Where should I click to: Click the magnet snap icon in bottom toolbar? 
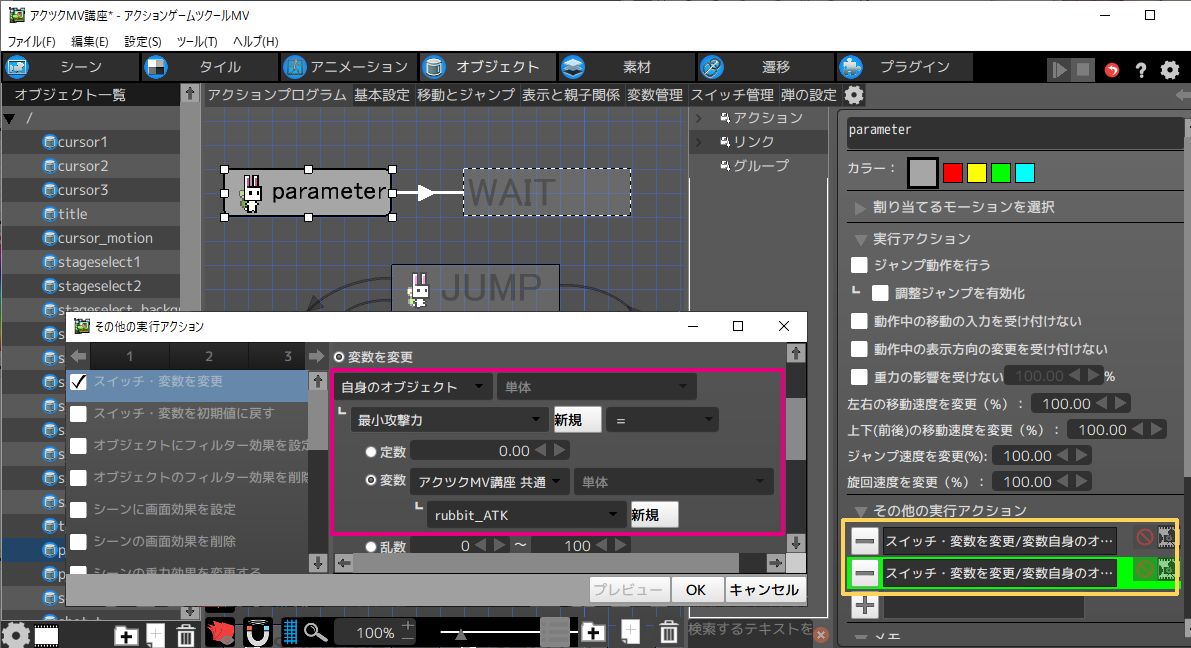point(257,632)
